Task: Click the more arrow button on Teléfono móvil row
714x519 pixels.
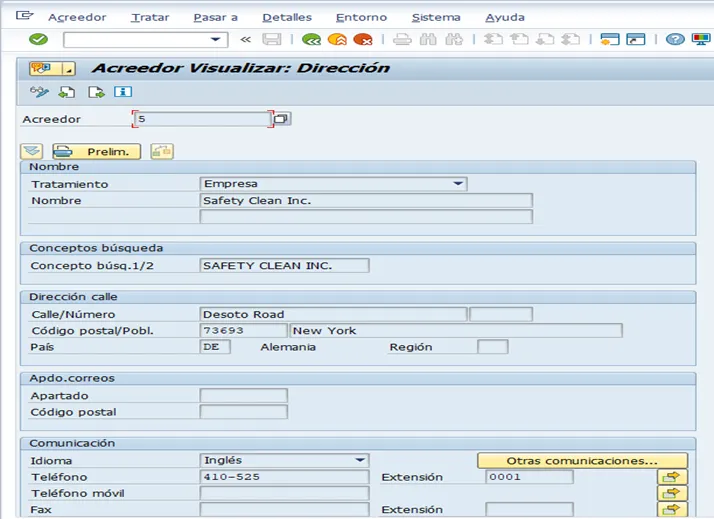Action: 673,493
